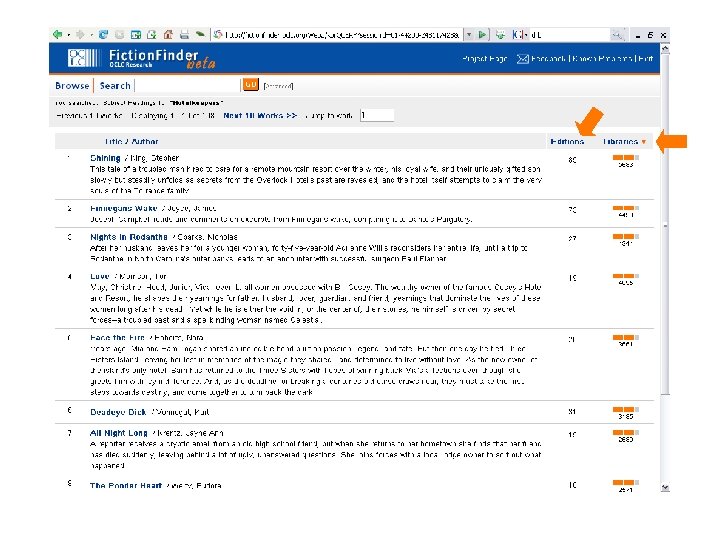
Task: Open the Love title by Morrison
Action: tap(100, 276)
